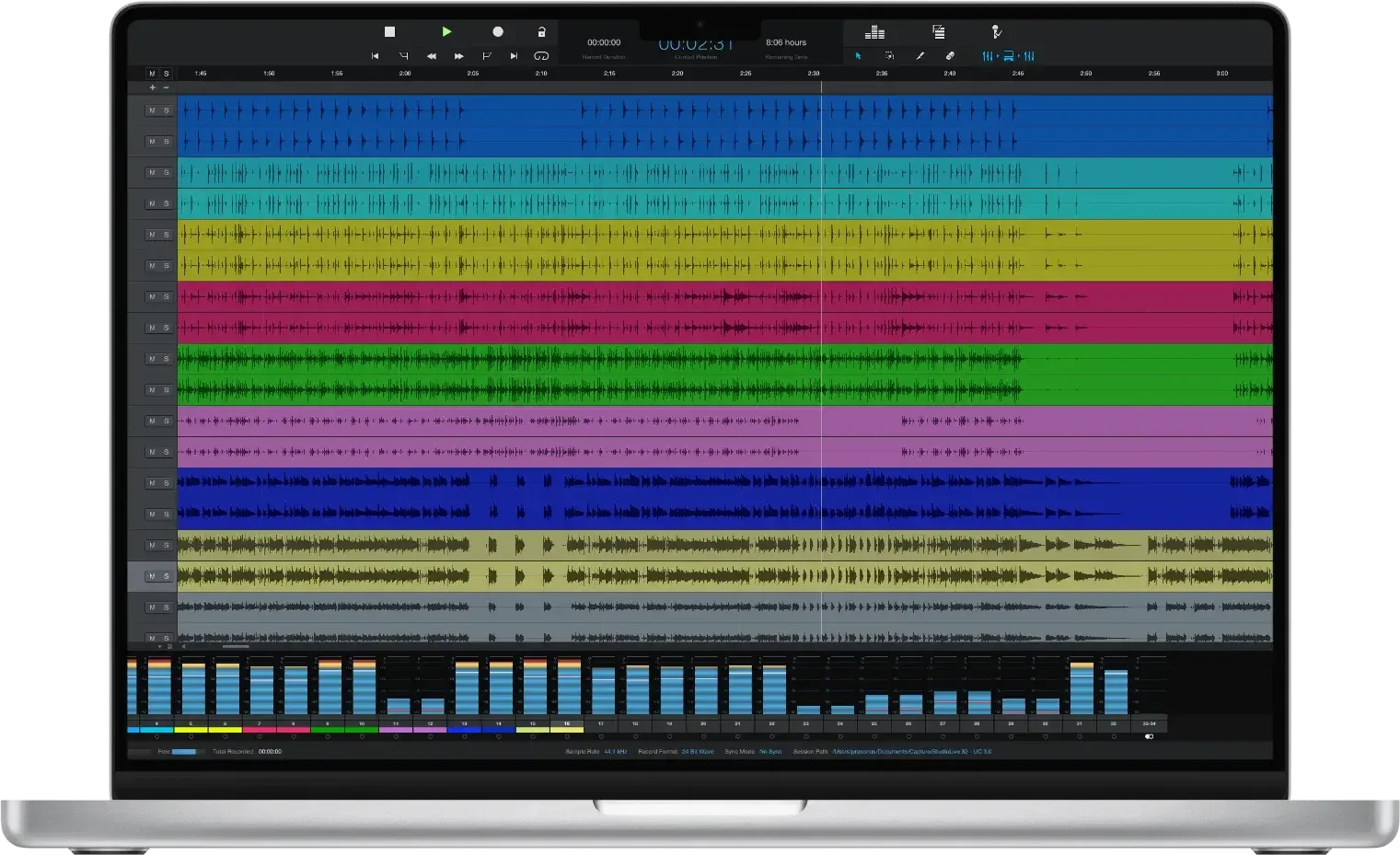Skip to end with the next-marker icon
1400x855 pixels.
tap(514, 56)
